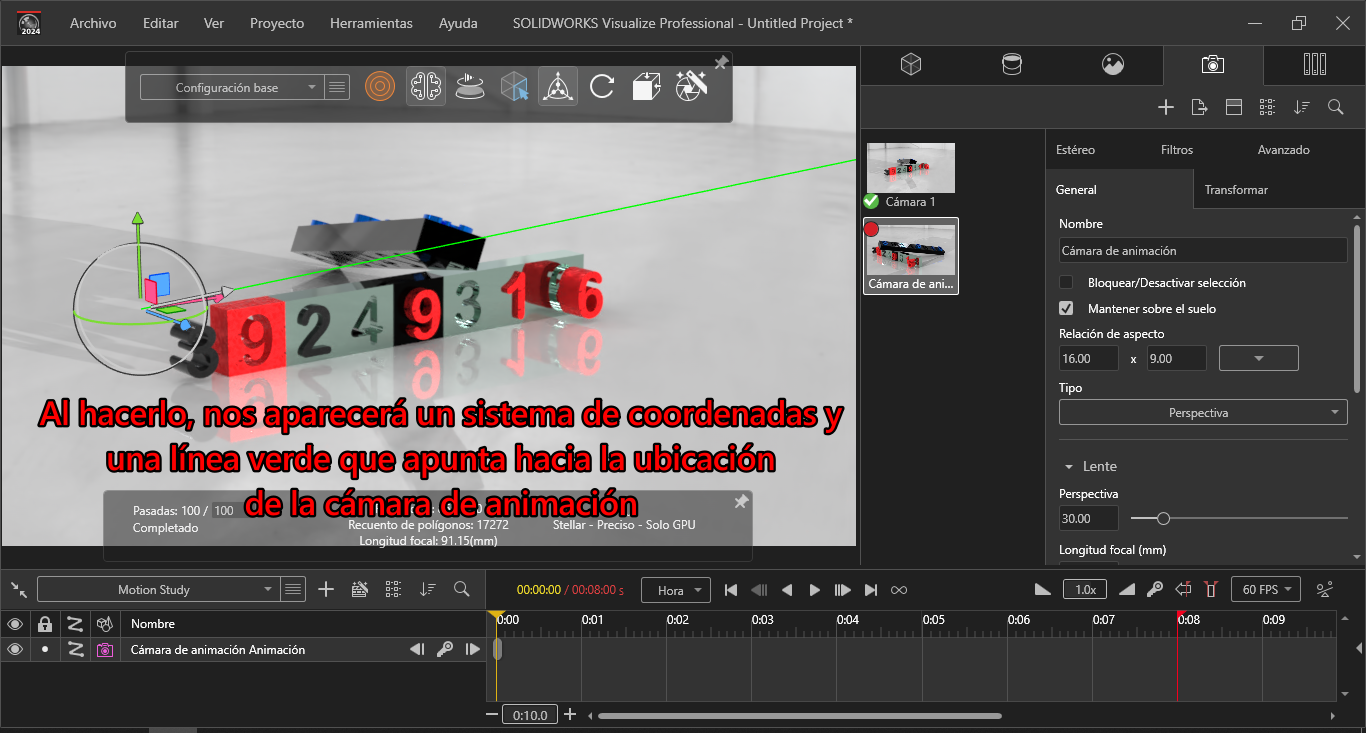Click the orange concentric rings render icon
The width and height of the screenshot is (1366, 733).
pos(379,87)
